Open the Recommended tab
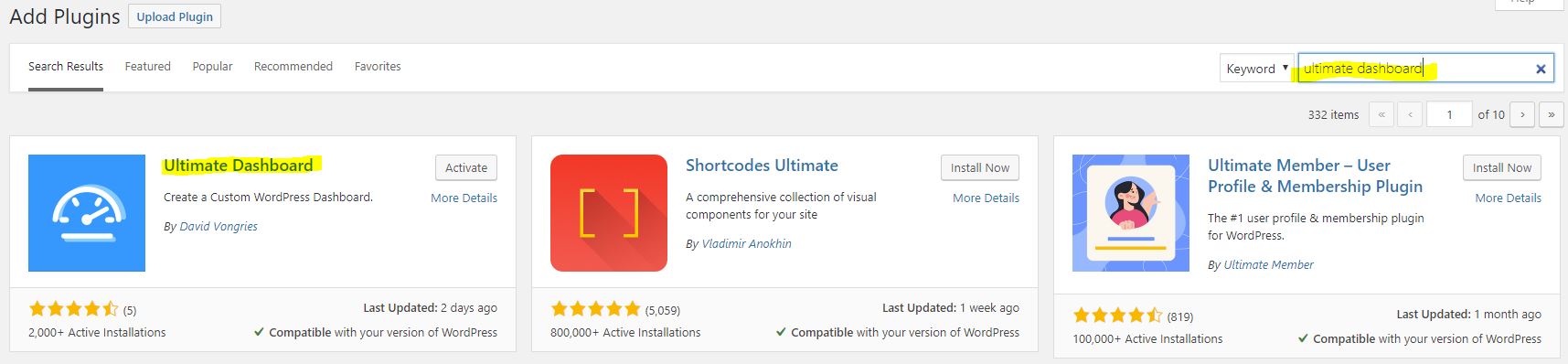This screenshot has height=364, width=1568. tap(293, 66)
